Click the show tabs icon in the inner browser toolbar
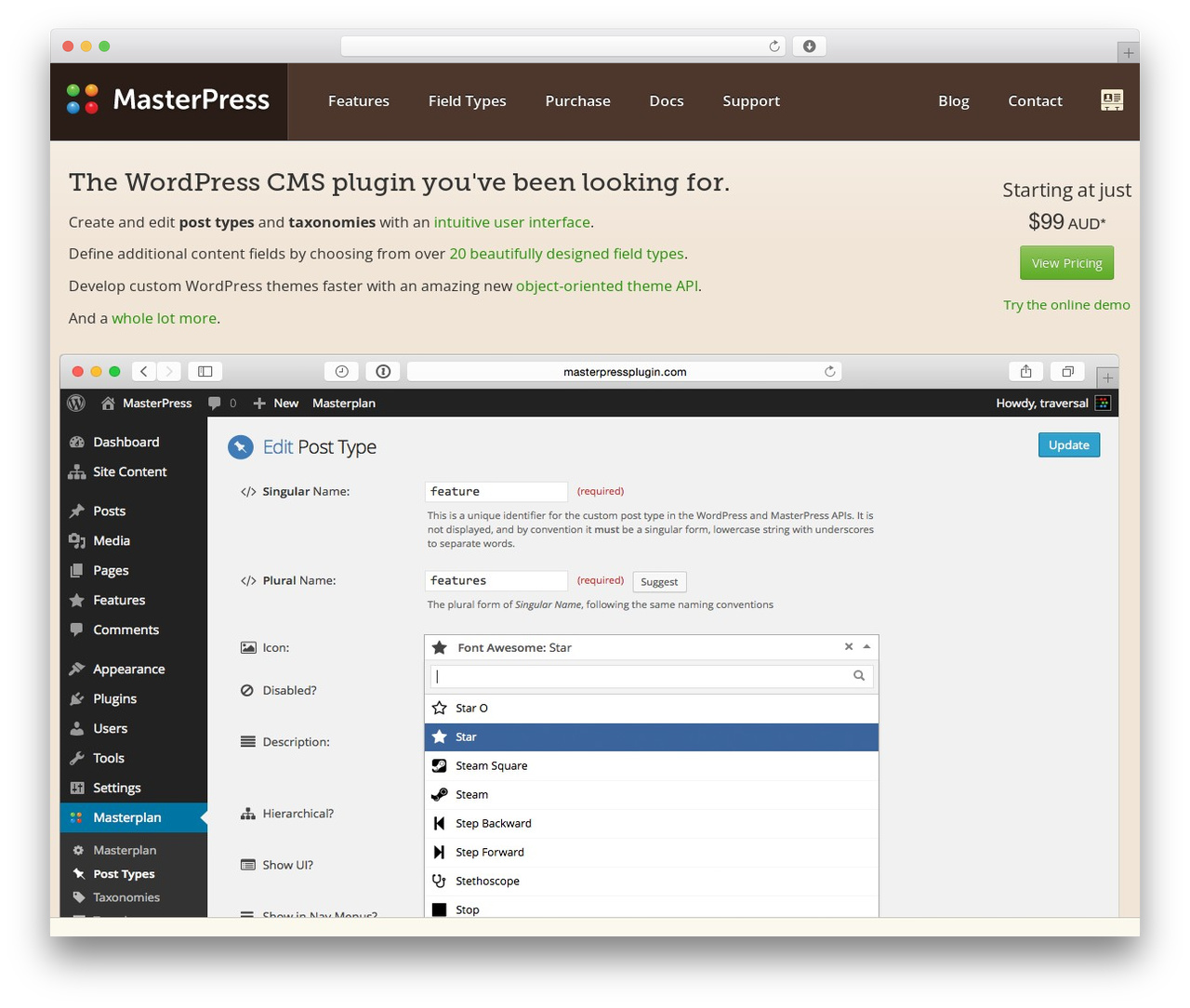The width and height of the screenshot is (1190, 1008). (x=1068, y=371)
